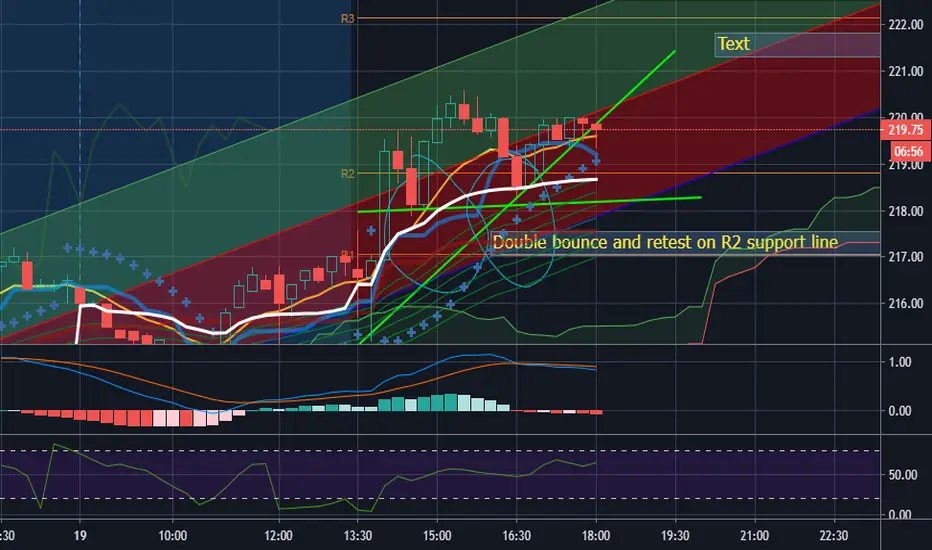
Task: Click the 16:30 time axis label
Action: pyautogui.click(x=517, y=536)
